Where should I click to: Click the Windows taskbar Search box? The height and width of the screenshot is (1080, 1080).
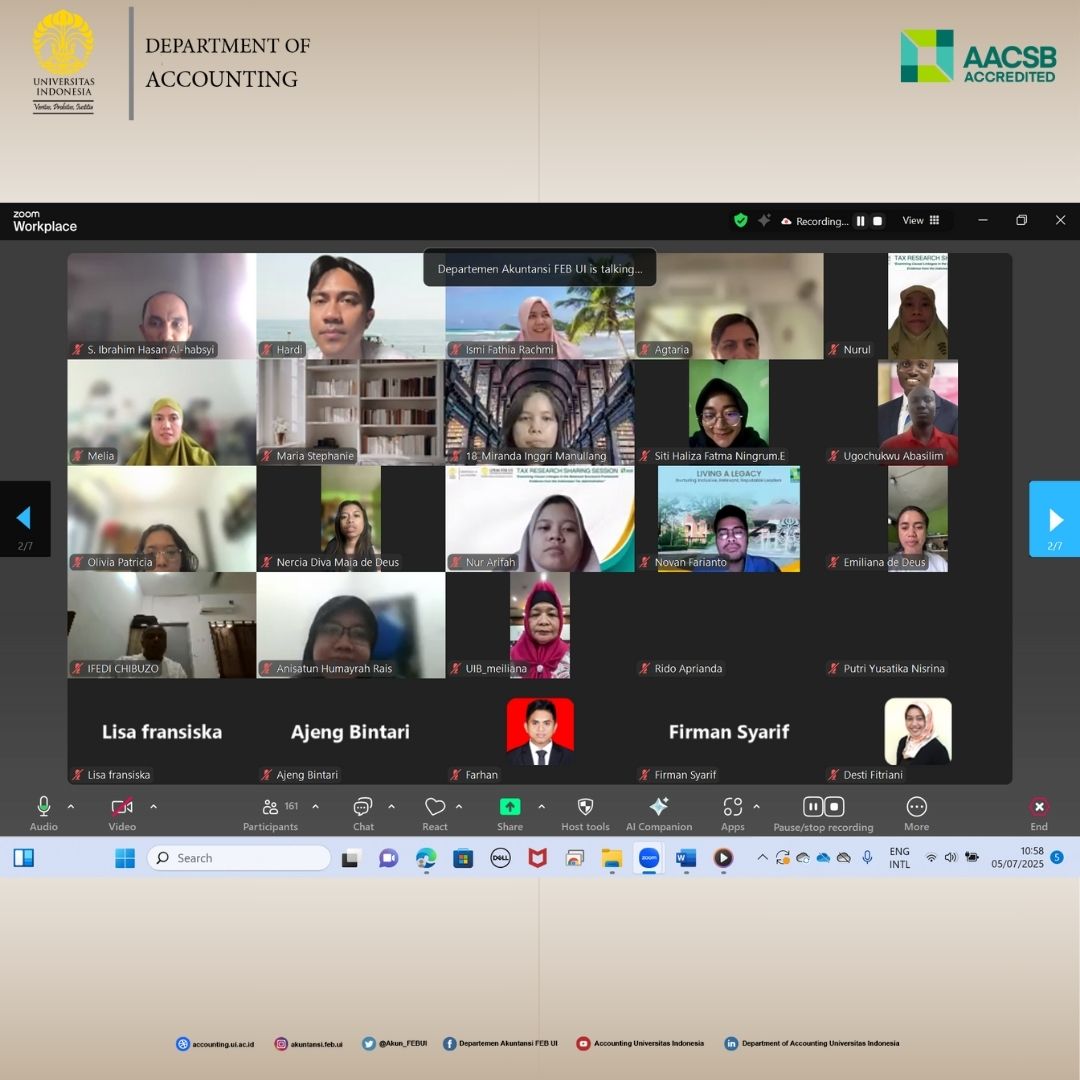click(239, 858)
